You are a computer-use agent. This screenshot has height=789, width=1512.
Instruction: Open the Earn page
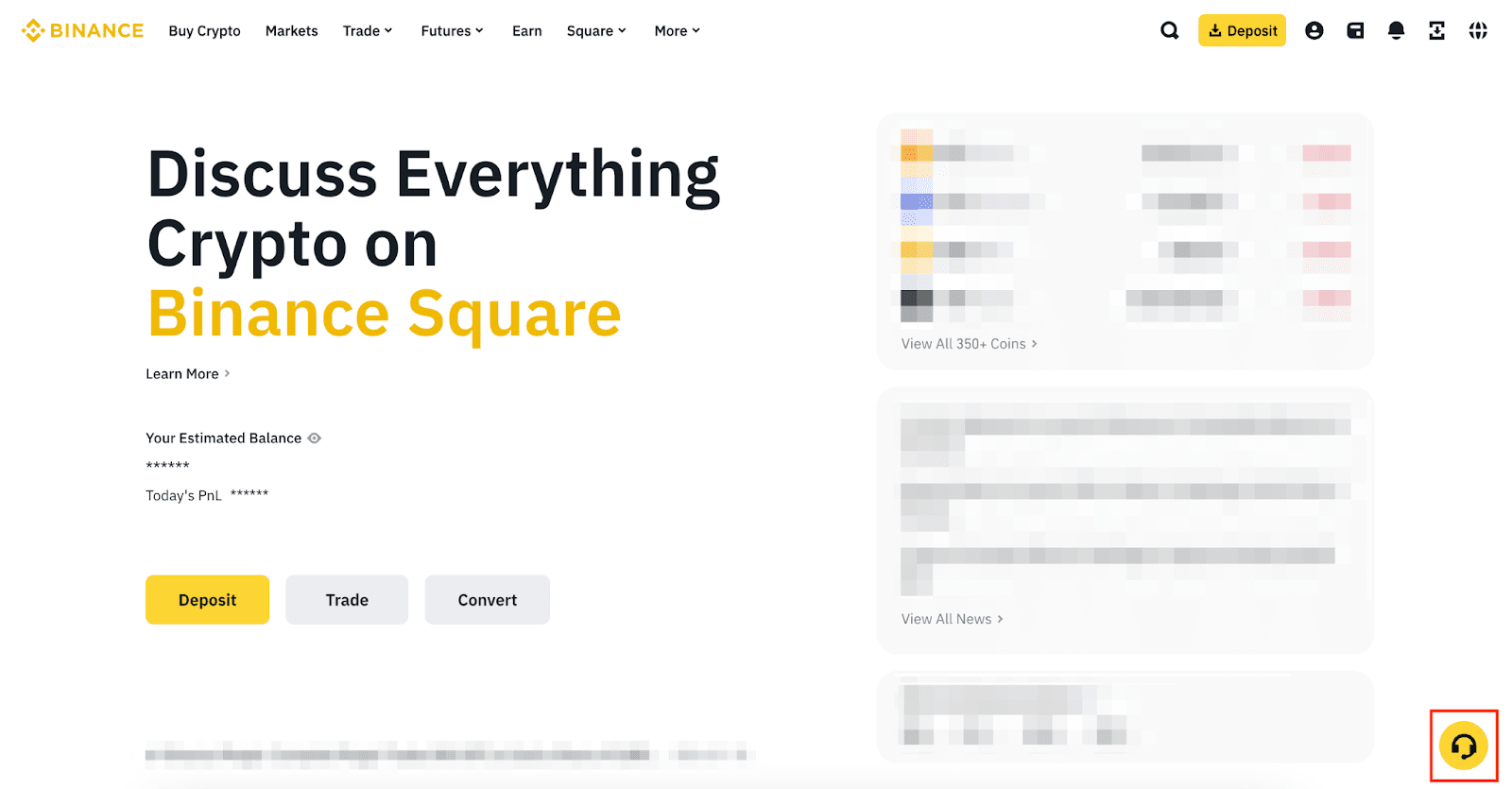click(x=526, y=31)
